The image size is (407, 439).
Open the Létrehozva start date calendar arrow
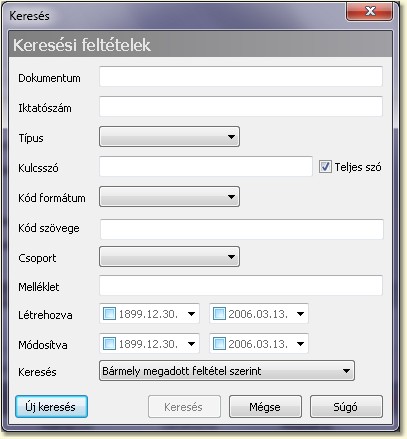[x=191, y=314]
